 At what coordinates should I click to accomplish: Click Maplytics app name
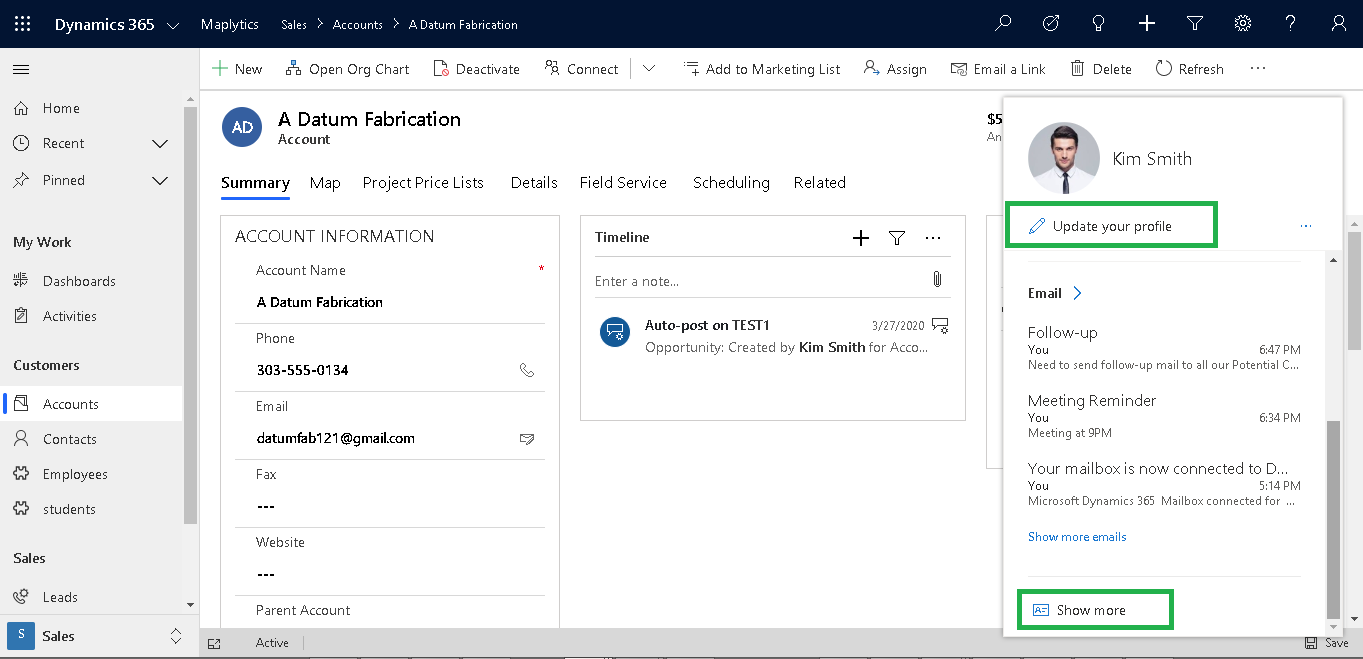pyautogui.click(x=230, y=24)
